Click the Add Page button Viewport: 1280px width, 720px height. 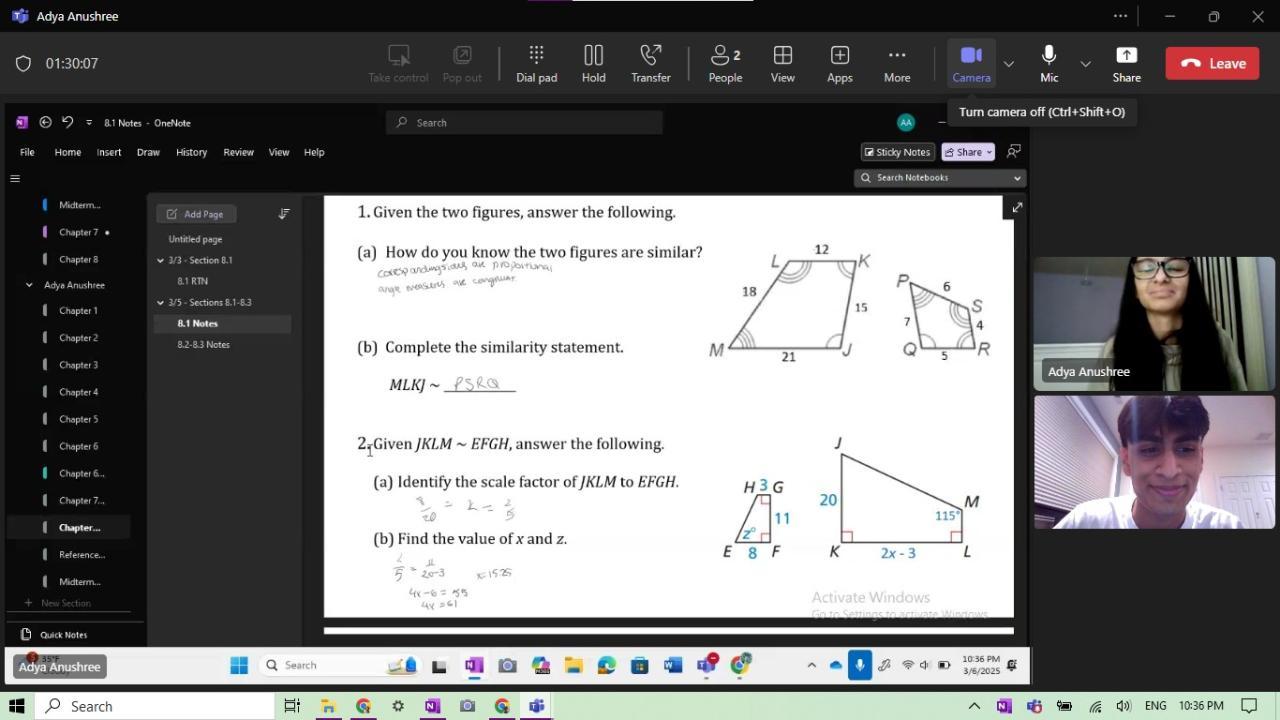point(196,214)
